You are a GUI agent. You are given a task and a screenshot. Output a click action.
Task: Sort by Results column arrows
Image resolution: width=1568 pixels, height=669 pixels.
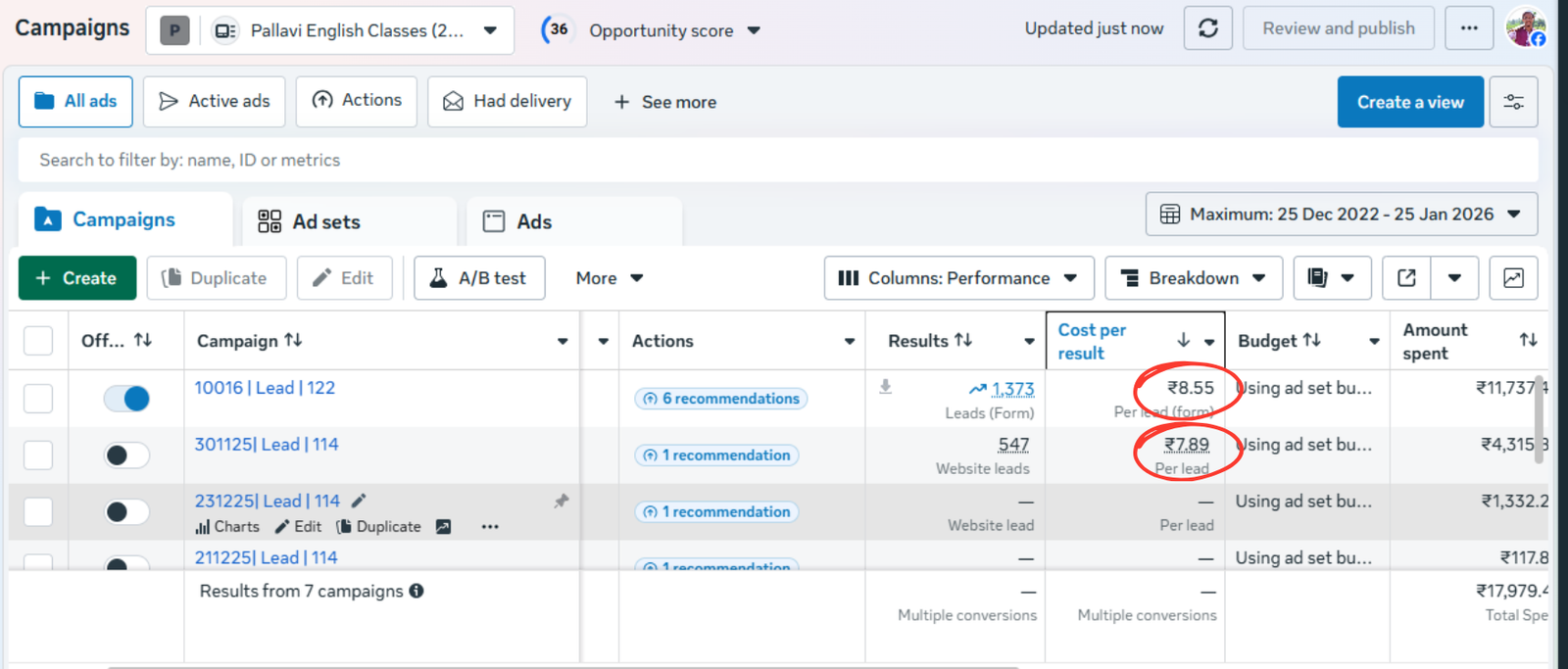[x=963, y=340]
